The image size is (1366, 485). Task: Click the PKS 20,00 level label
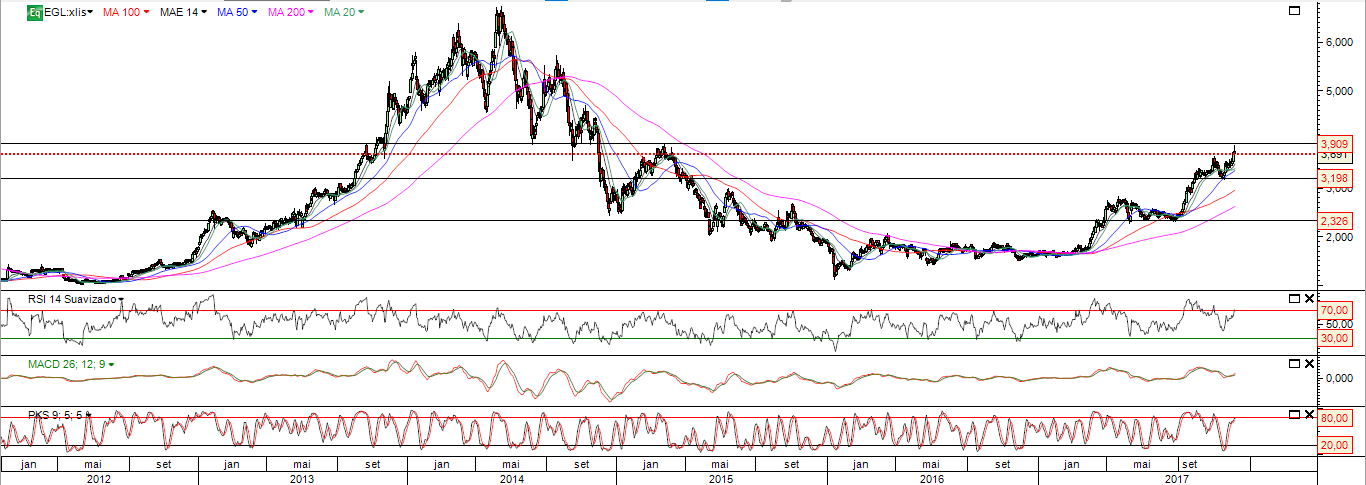point(1334,446)
